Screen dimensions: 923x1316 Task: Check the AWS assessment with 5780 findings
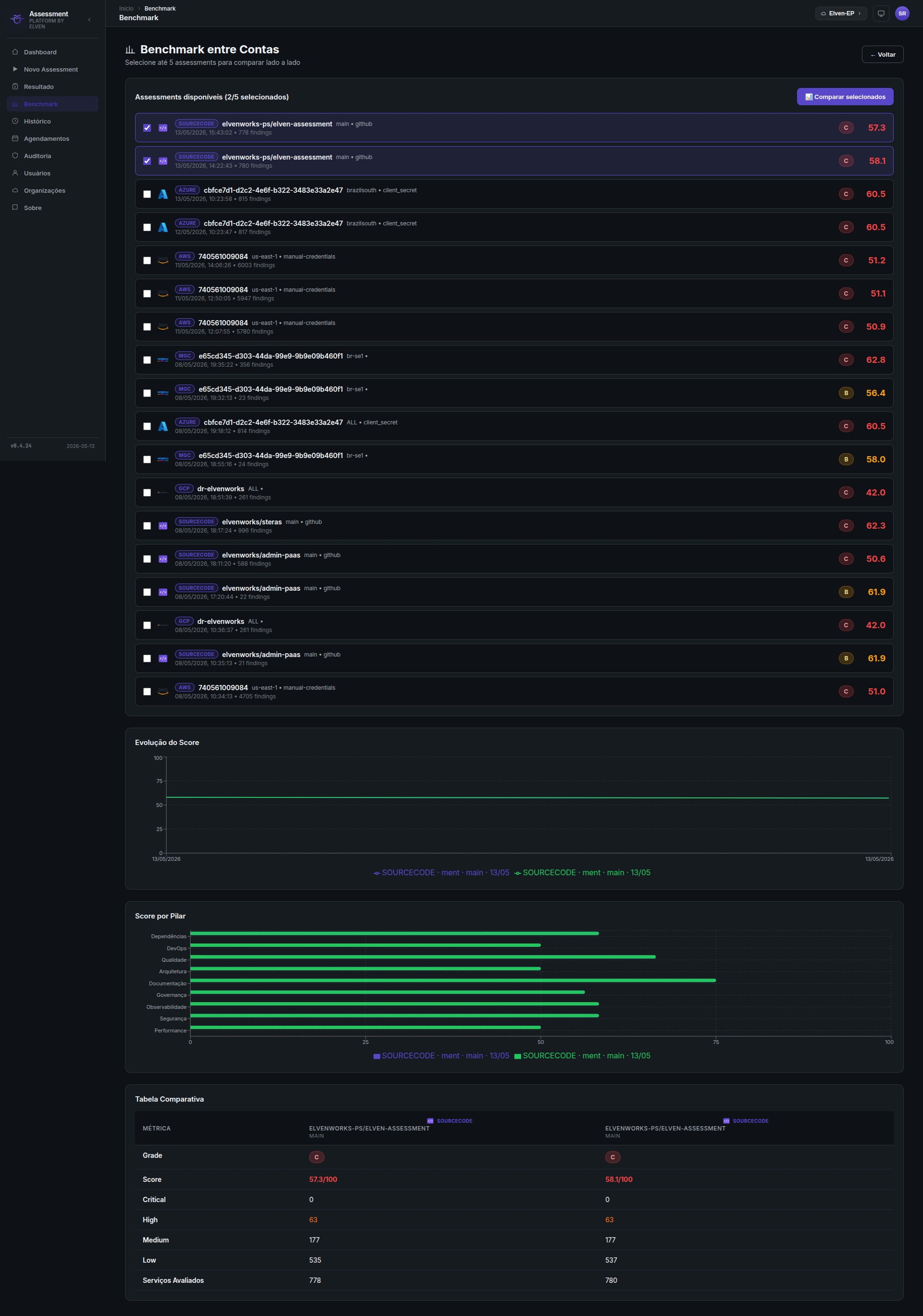coord(147,327)
